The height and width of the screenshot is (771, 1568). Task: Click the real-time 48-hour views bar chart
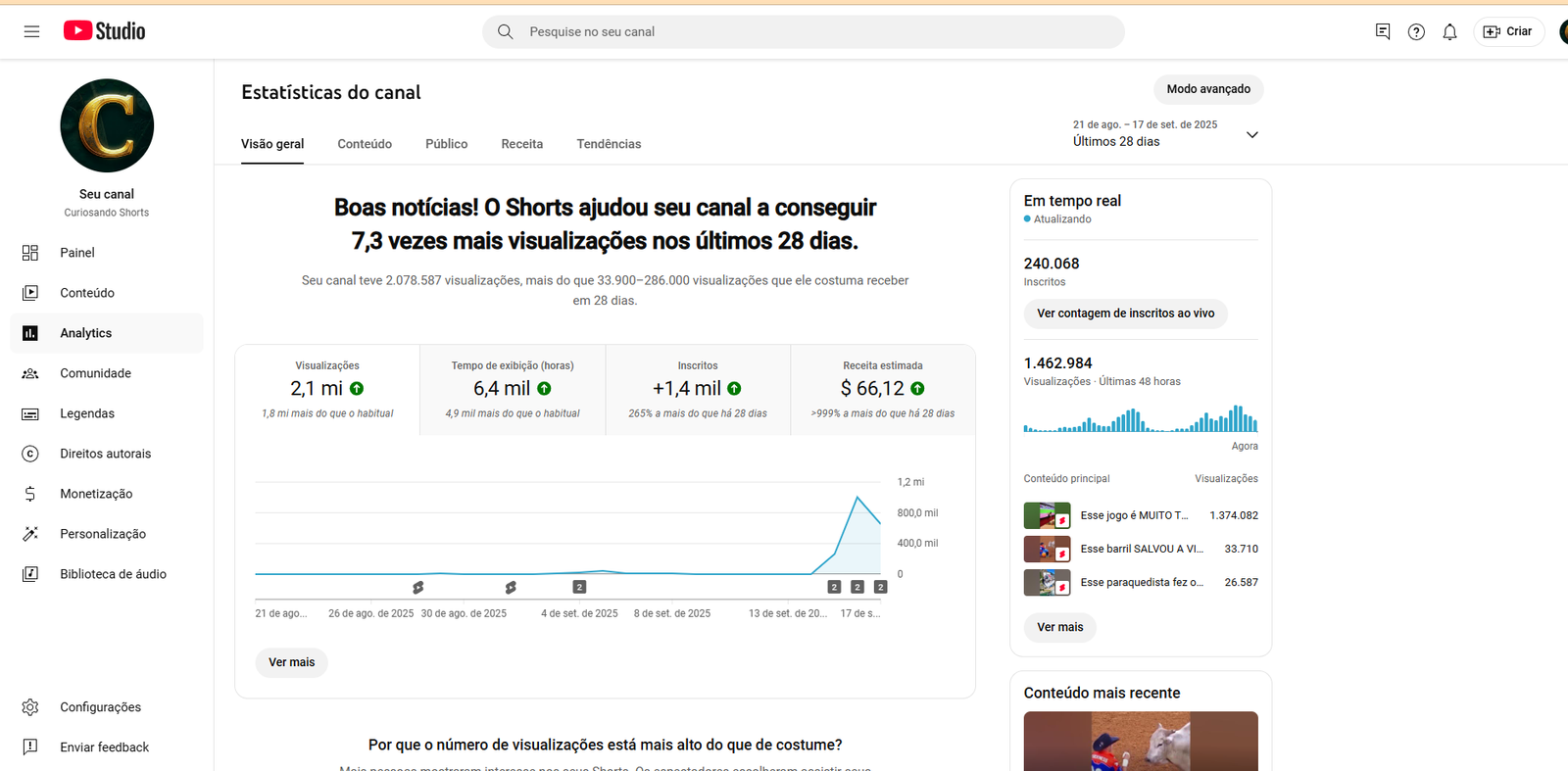(x=1141, y=418)
